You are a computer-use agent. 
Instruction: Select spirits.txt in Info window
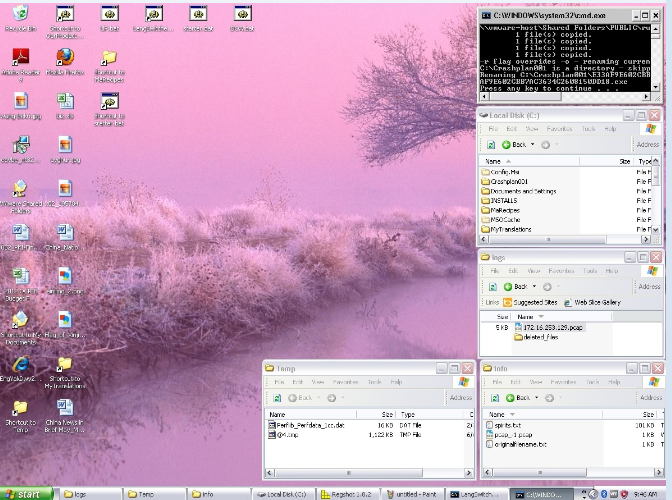[504, 425]
